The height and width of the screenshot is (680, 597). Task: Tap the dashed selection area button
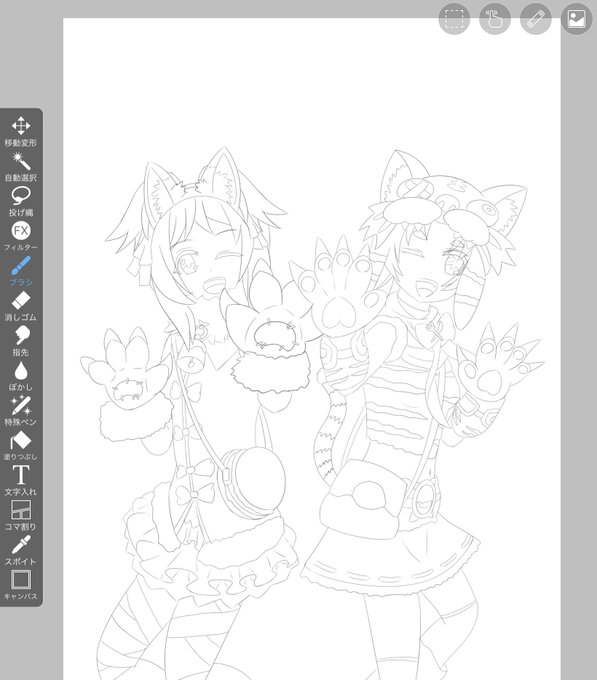pos(454,19)
